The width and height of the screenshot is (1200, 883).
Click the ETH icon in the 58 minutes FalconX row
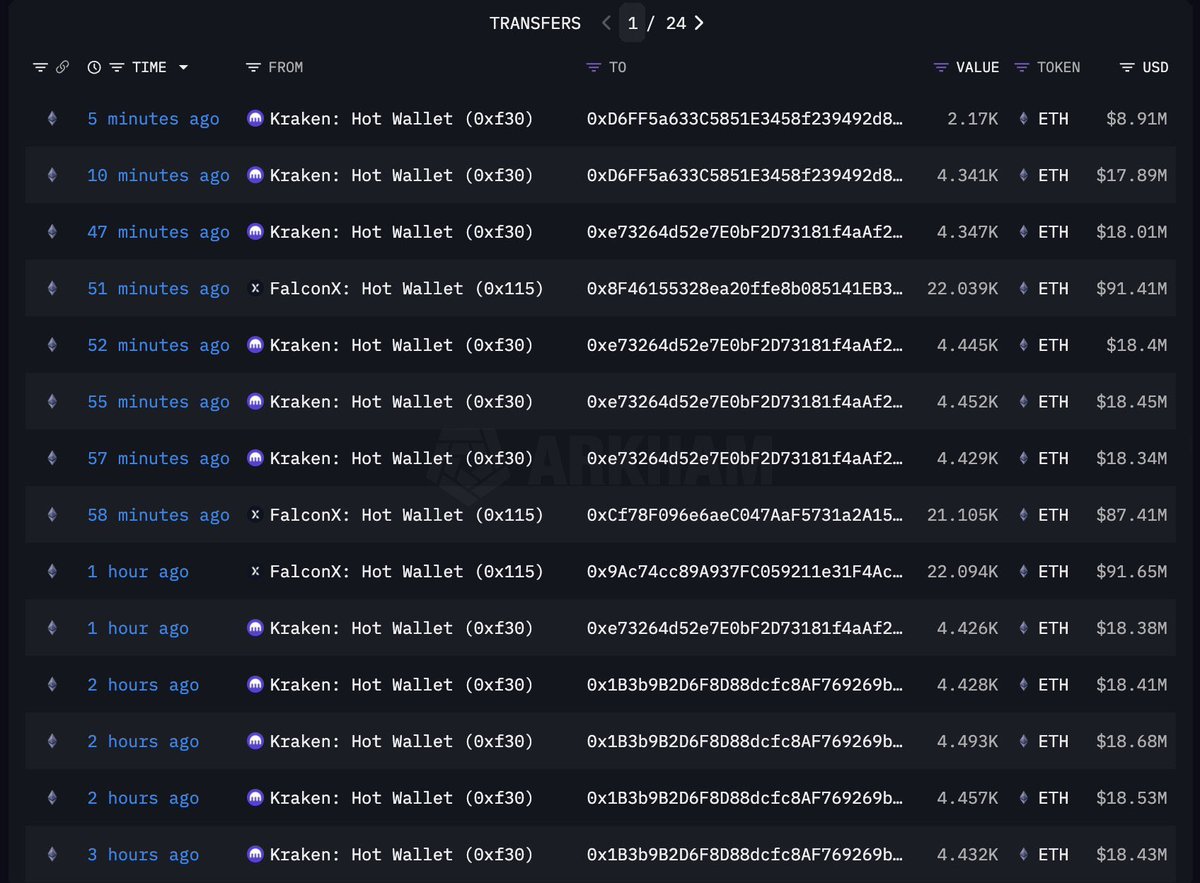1022,515
